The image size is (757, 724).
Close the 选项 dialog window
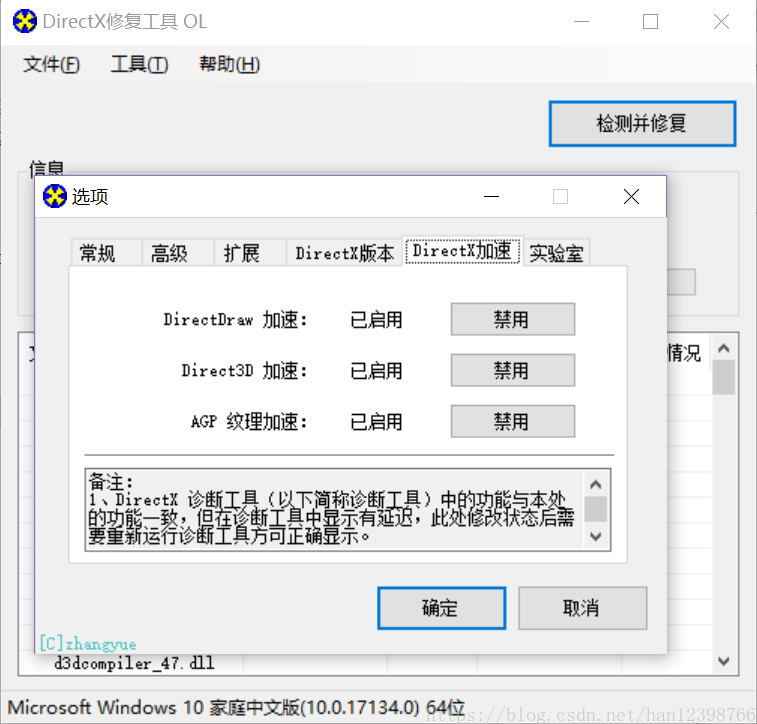631,196
